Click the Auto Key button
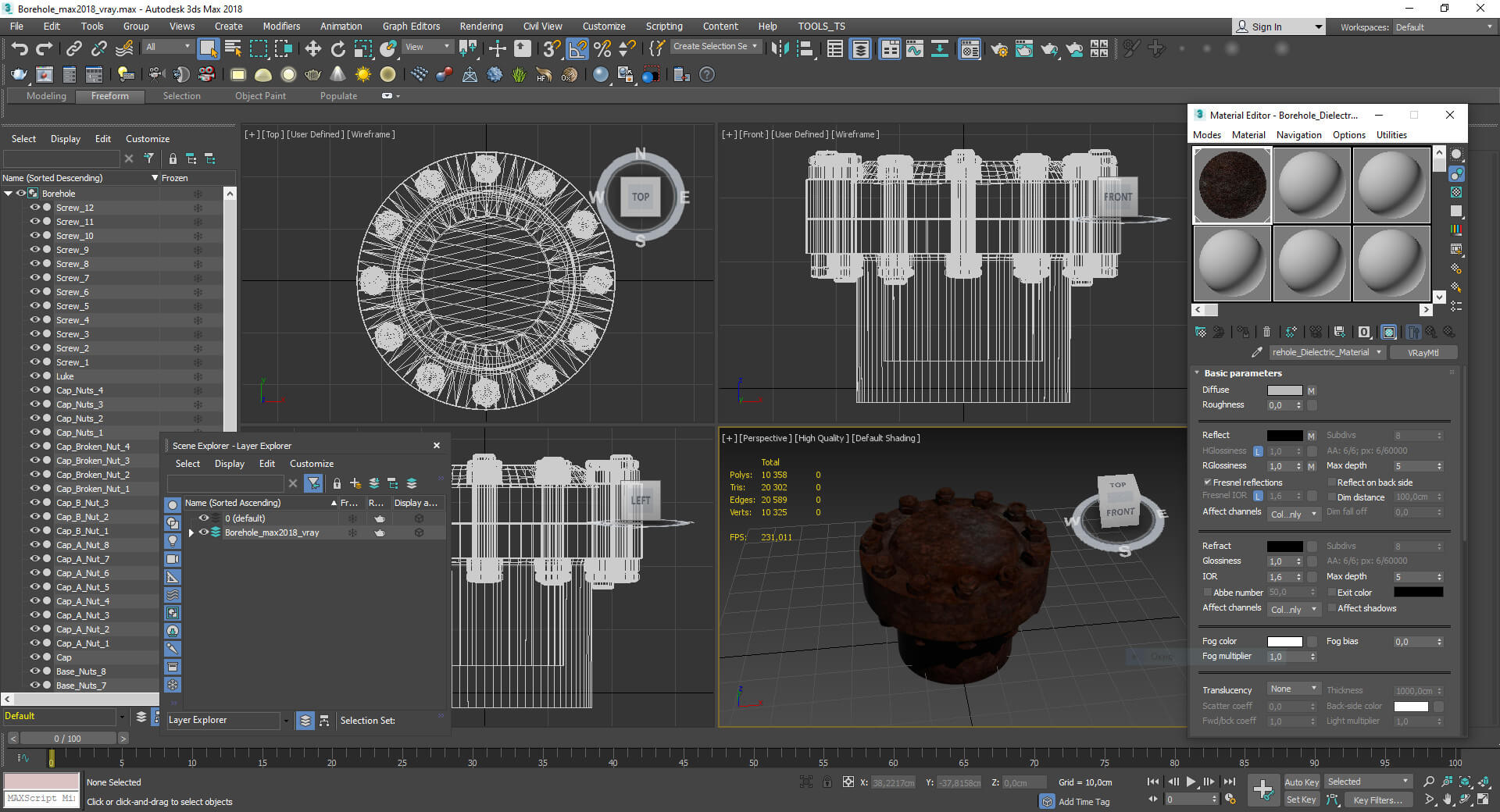The height and width of the screenshot is (812, 1500). [x=1301, y=782]
